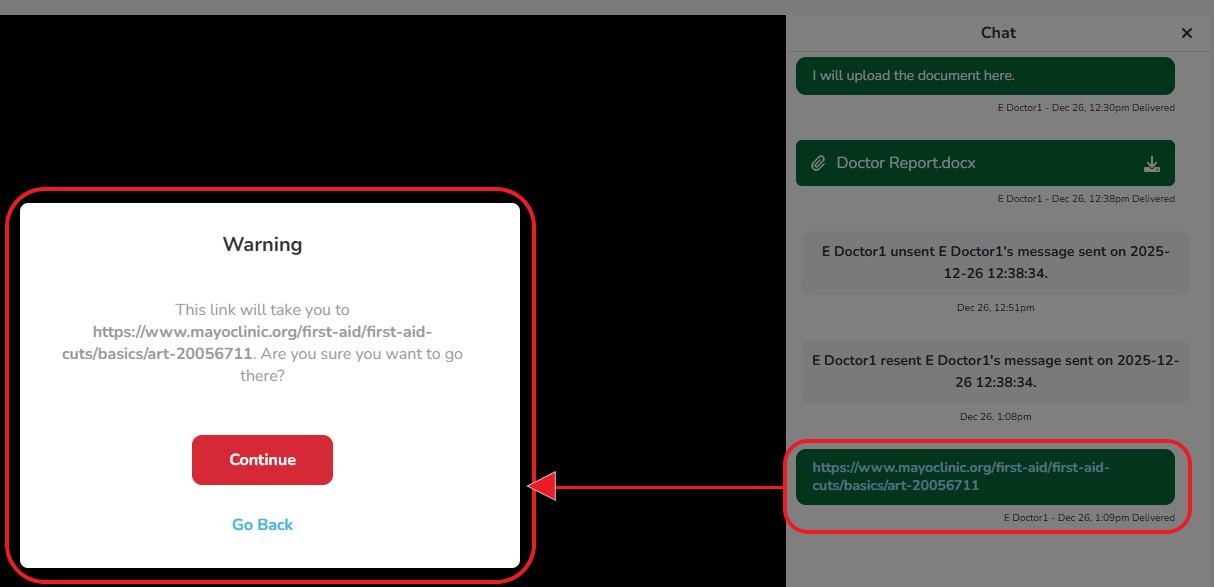
Task: Click the 12:38pm Delivered status text
Action: (1086, 199)
